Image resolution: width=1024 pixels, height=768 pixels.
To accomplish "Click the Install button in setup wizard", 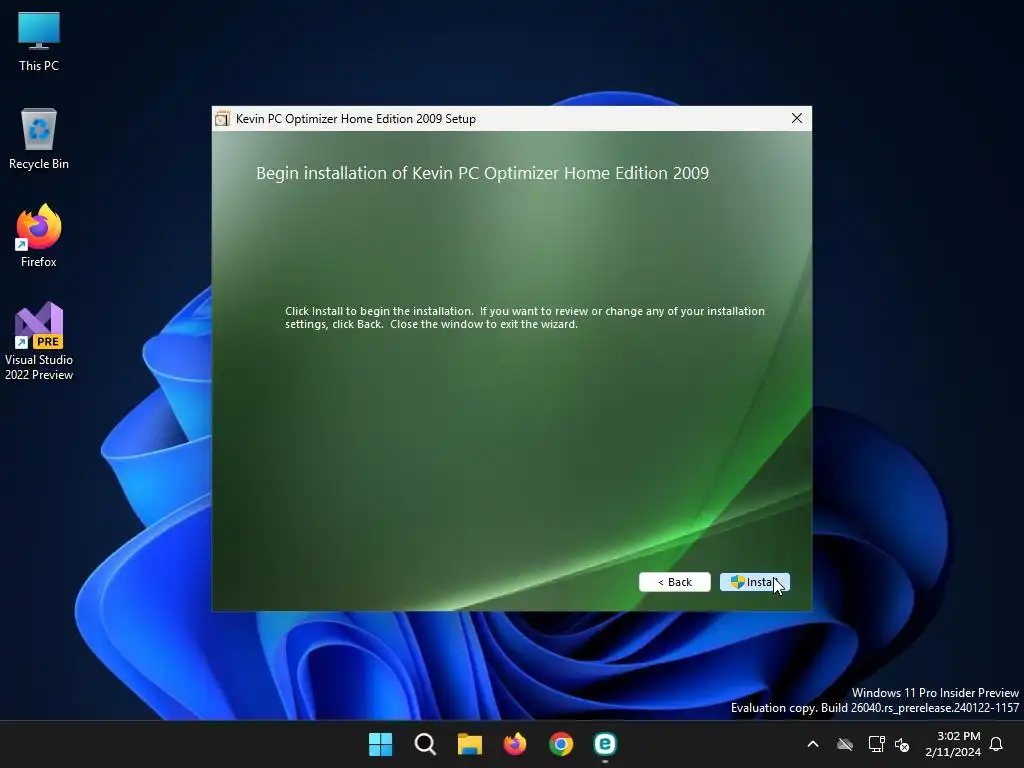I will pyautogui.click(x=754, y=582).
